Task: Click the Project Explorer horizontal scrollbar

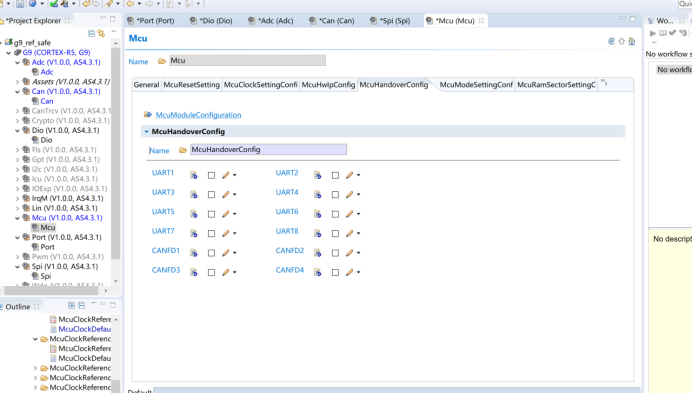Action: pyautogui.click(x=51, y=291)
